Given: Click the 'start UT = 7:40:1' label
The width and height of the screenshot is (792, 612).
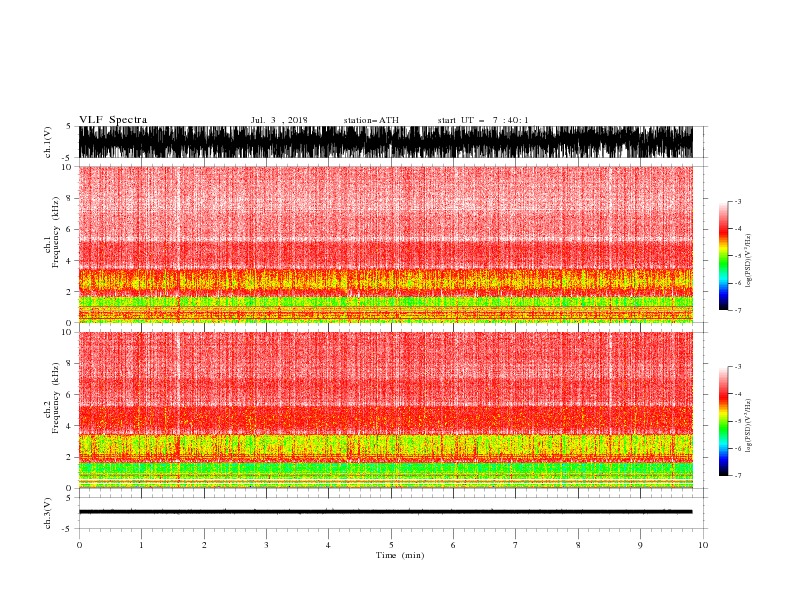Looking at the screenshot, I should click(x=483, y=120).
